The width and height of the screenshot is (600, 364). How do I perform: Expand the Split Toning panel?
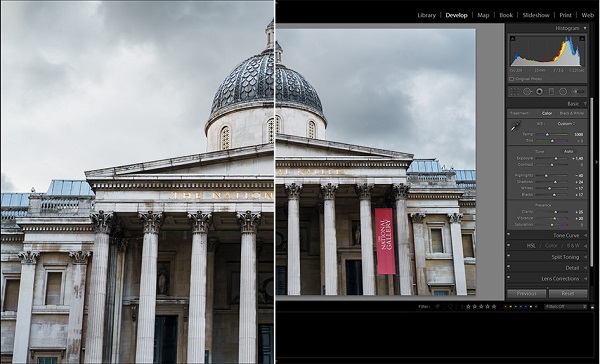click(x=585, y=257)
